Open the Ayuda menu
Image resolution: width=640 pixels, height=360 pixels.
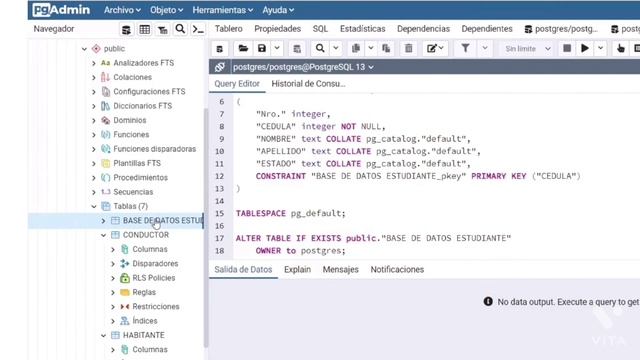pyautogui.click(x=278, y=10)
